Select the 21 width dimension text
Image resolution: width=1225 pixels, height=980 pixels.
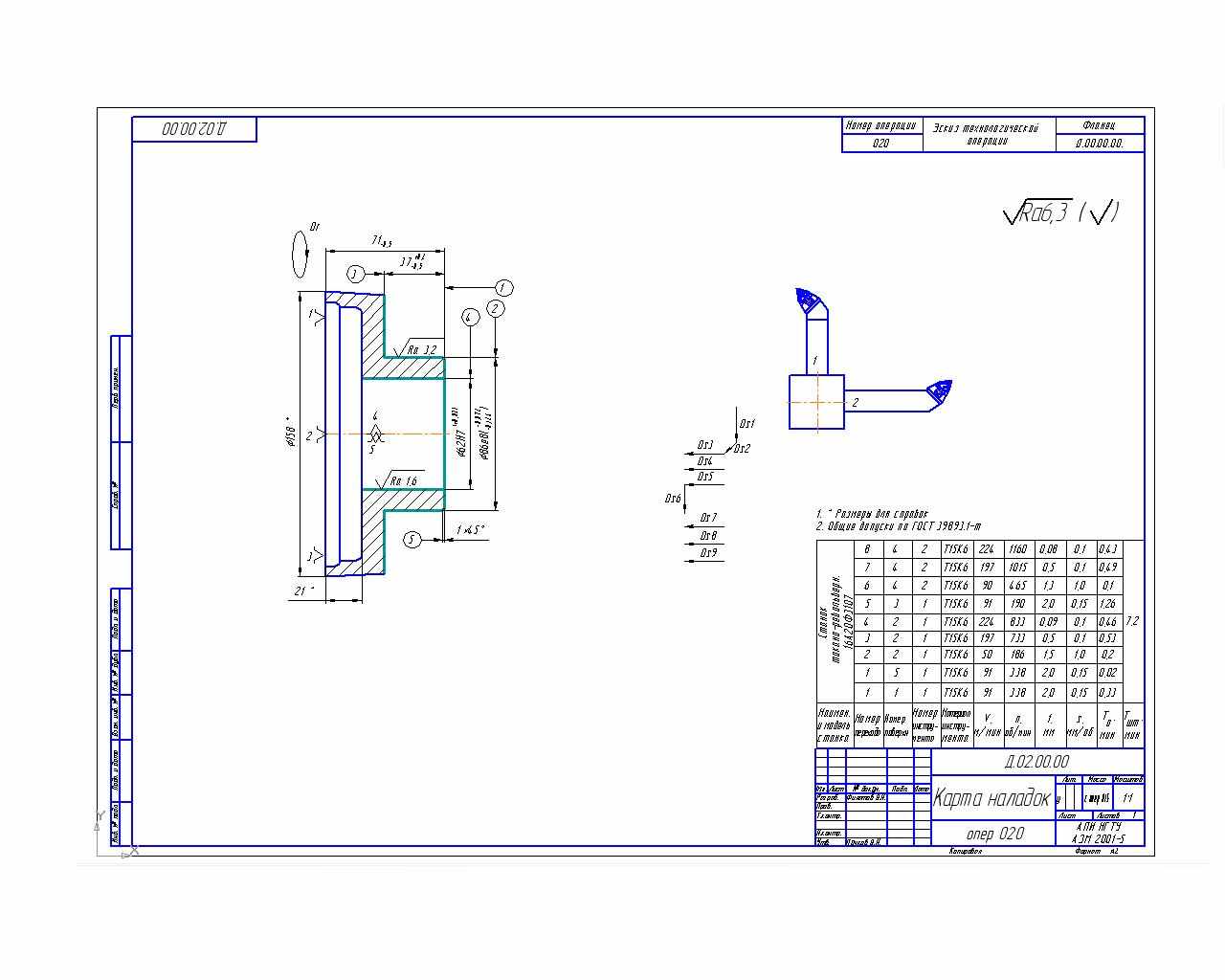[x=303, y=591]
